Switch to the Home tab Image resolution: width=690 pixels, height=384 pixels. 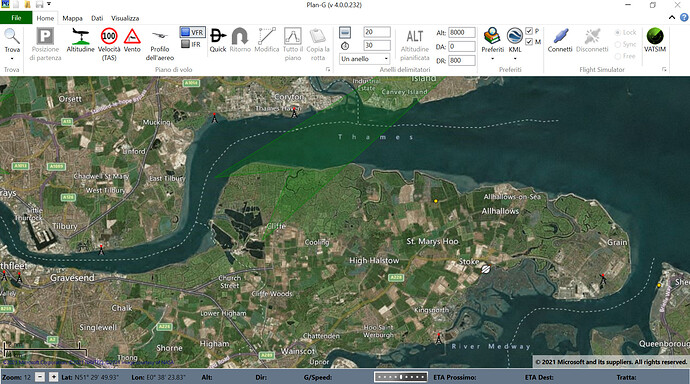(45, 18)
